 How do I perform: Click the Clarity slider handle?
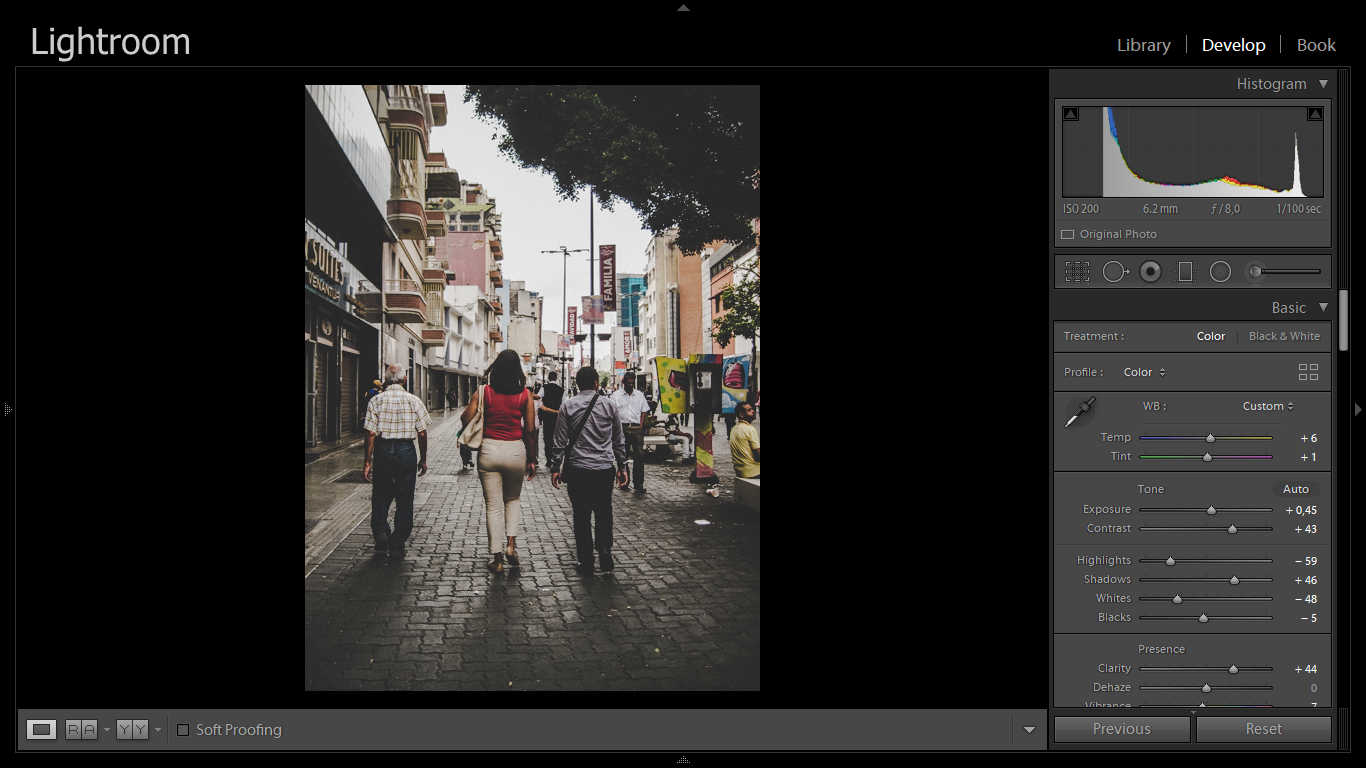pyautogui.click(x=1233, y=669)
